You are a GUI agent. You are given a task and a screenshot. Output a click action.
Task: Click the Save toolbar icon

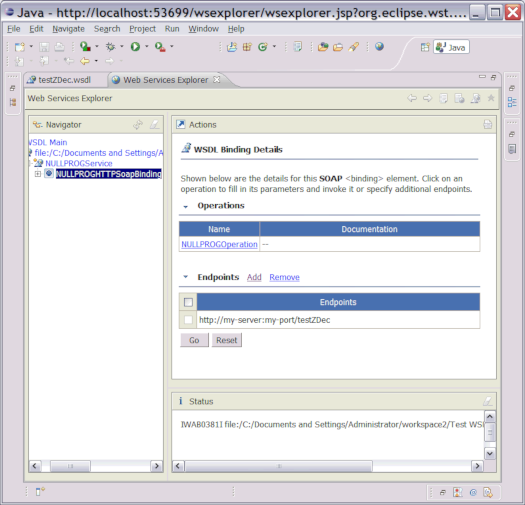click(x=44, y=47)
